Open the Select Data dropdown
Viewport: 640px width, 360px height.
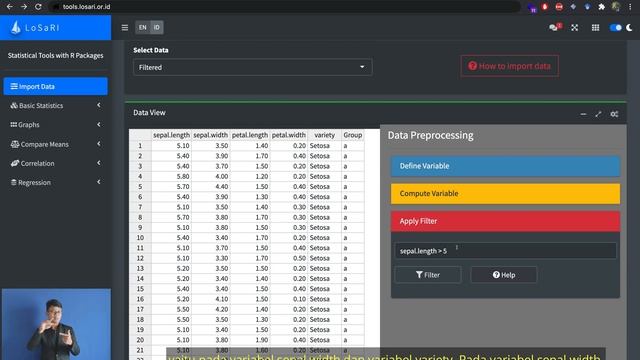(253, 67)
